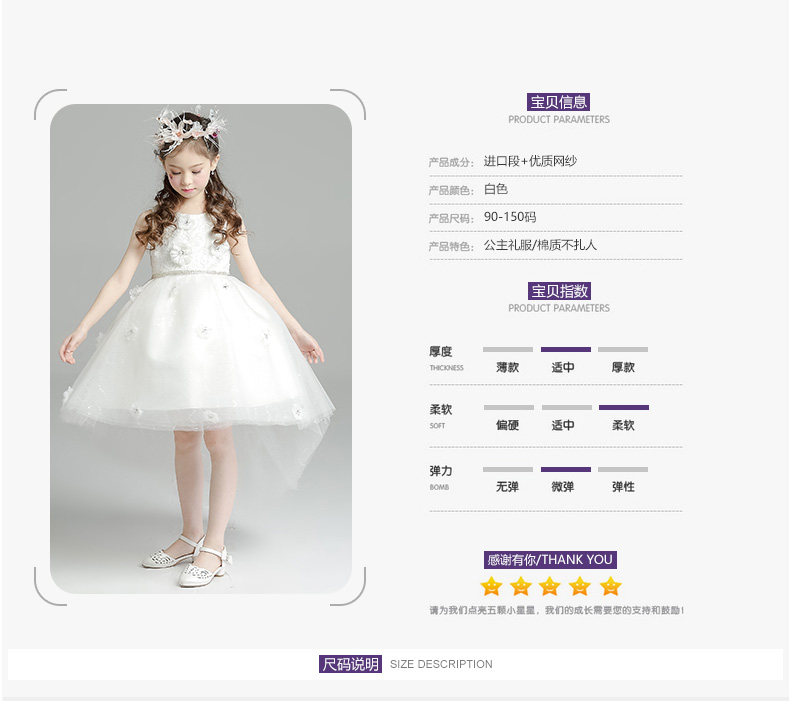790x701 pixels.
Task: Click the first gold star on the left
Action: 491,586
